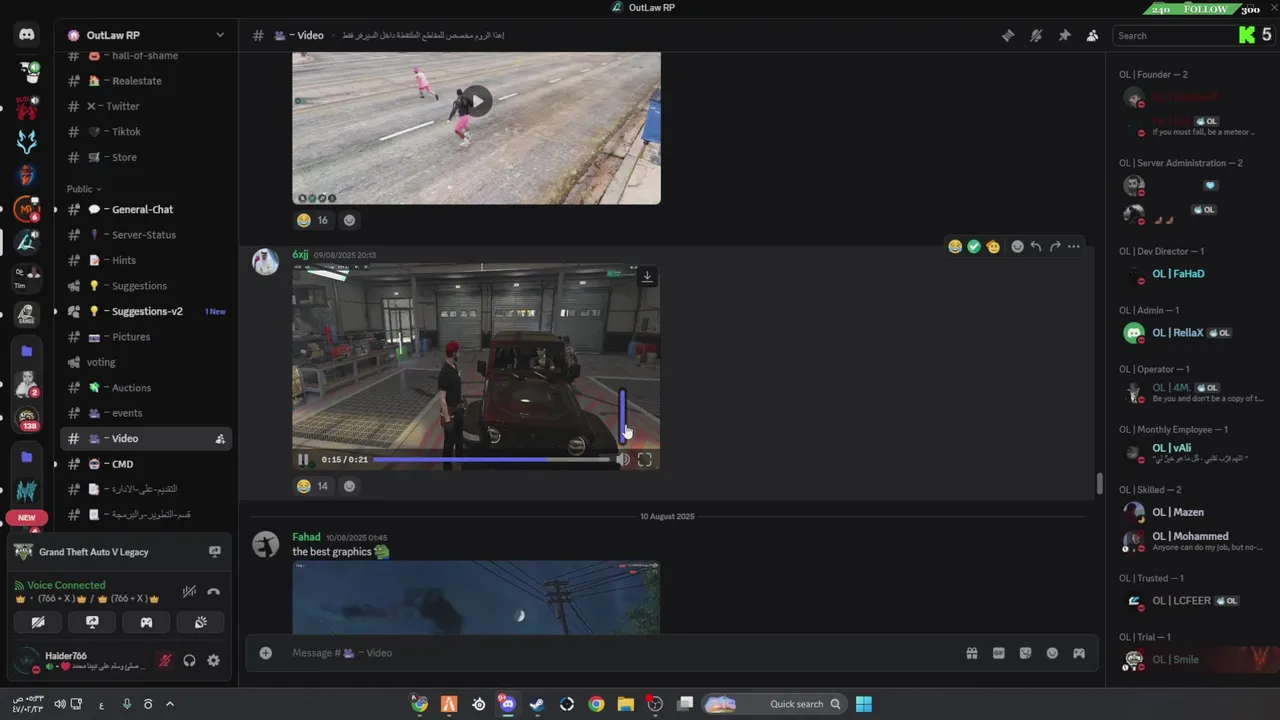This screenshot has width=1280, height=720.
Task: Open member OL | RellaX profile
Action: point(1194,333)
